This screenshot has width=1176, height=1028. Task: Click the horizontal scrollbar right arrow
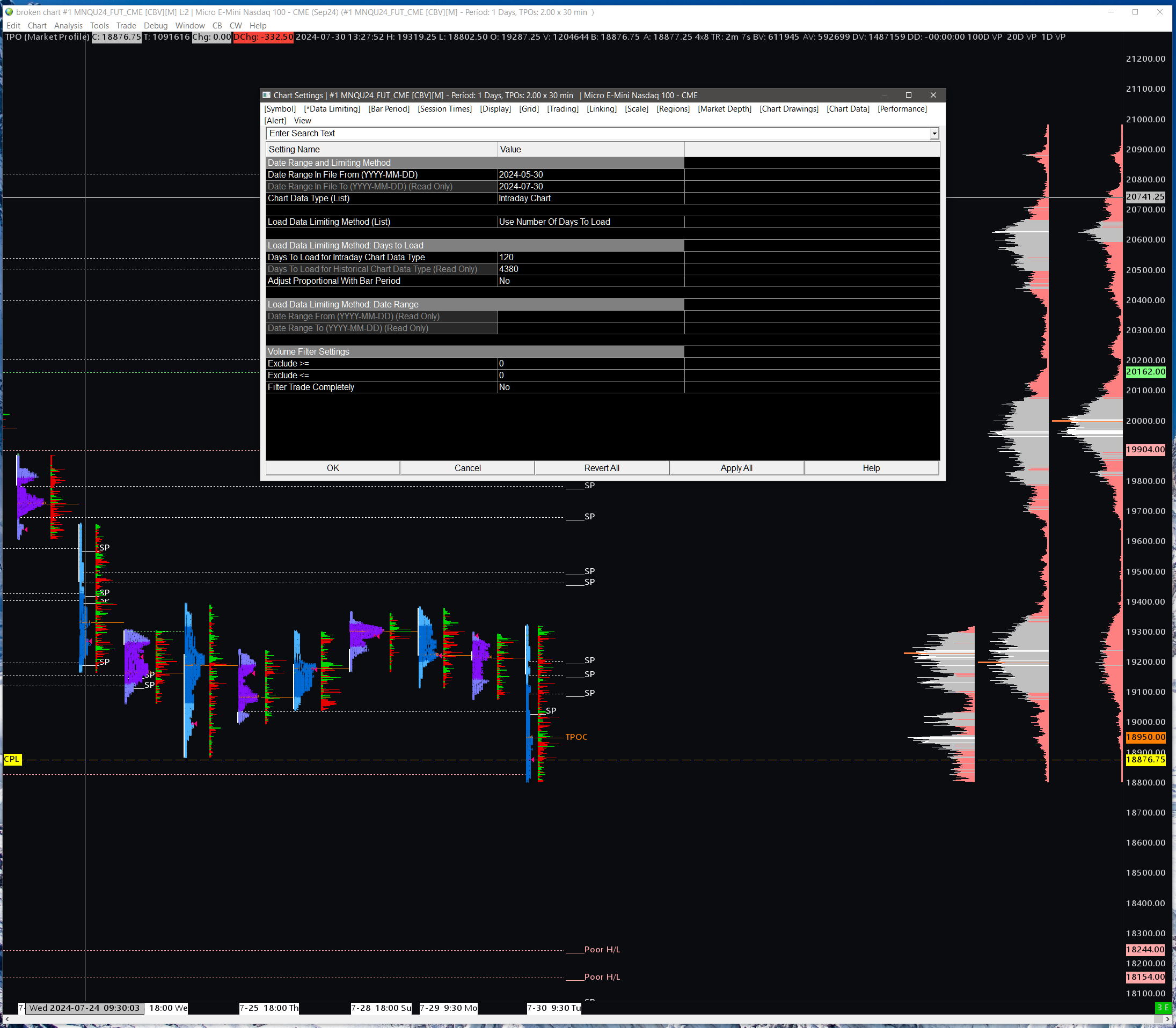(1167, 1019)
